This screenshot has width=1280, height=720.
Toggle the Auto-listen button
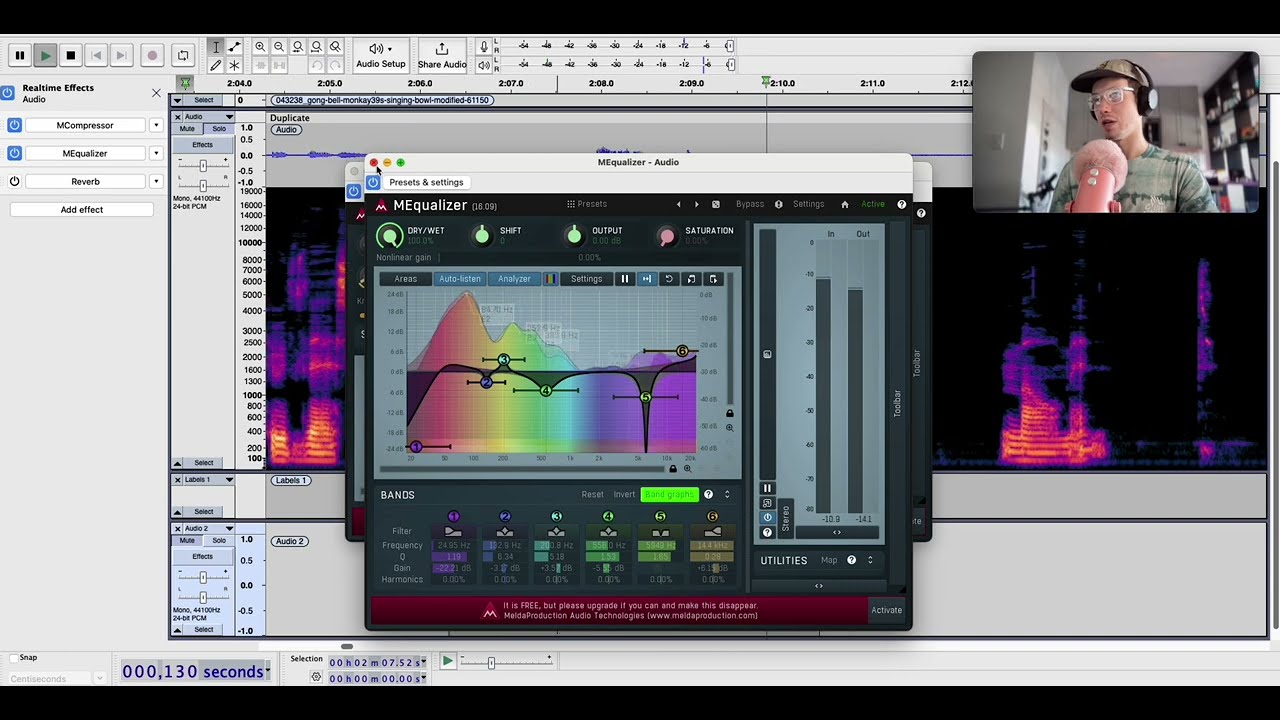tap(460, 279)
